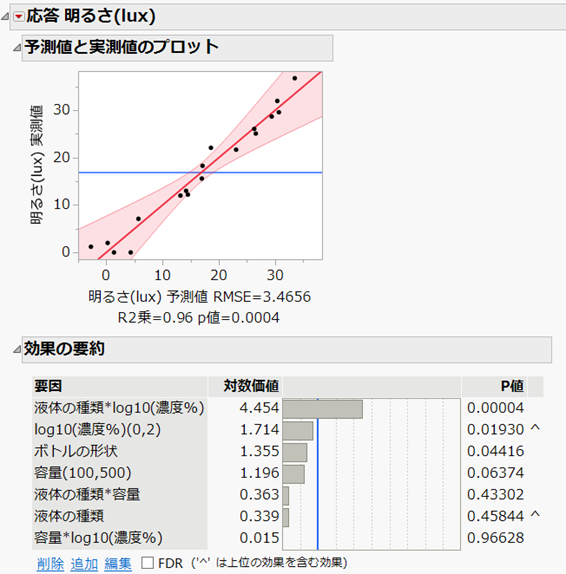The height and width of the screenshot is (574, 566).
Task: Click the 明るさ(lux) 予測値 RMSE=3.4656 axis label
Action: pyautogui.click(x=200, y=297)
